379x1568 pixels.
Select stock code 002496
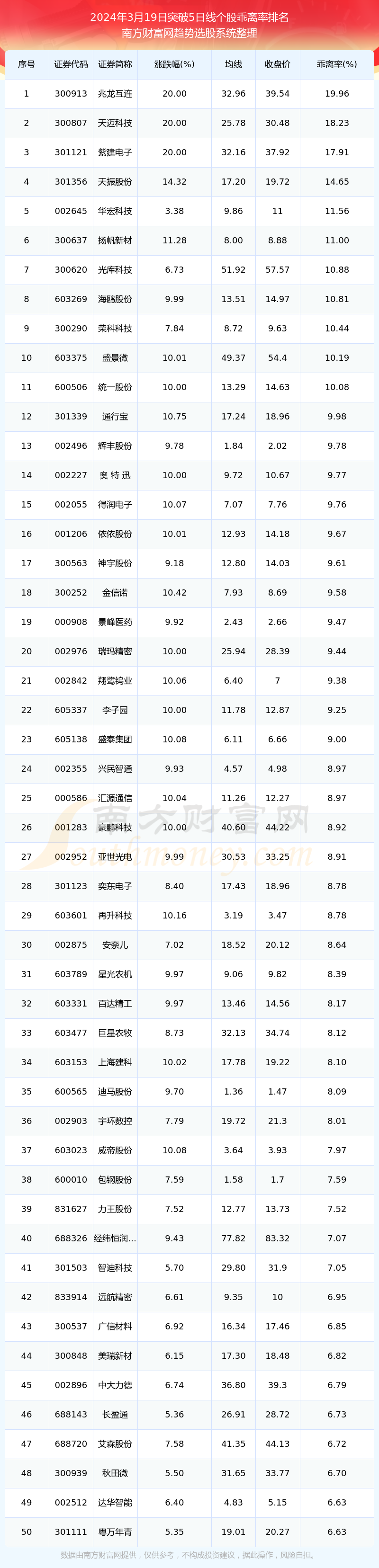coord(71,445)
